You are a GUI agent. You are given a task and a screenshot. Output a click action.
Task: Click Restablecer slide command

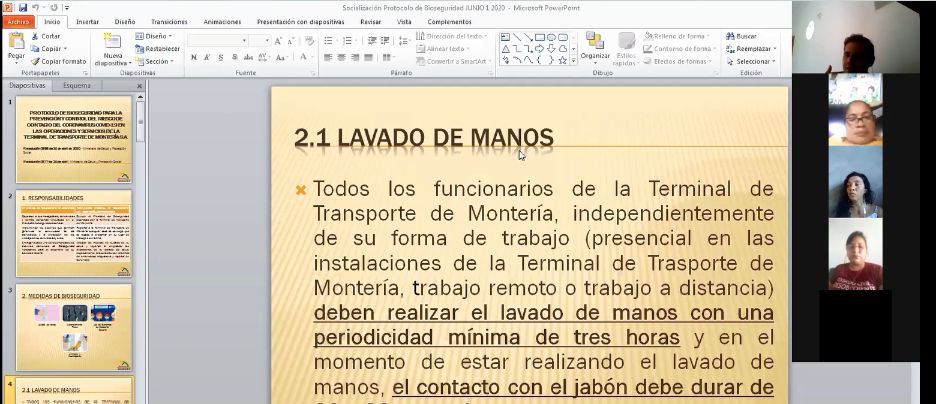tap(158, 48)
